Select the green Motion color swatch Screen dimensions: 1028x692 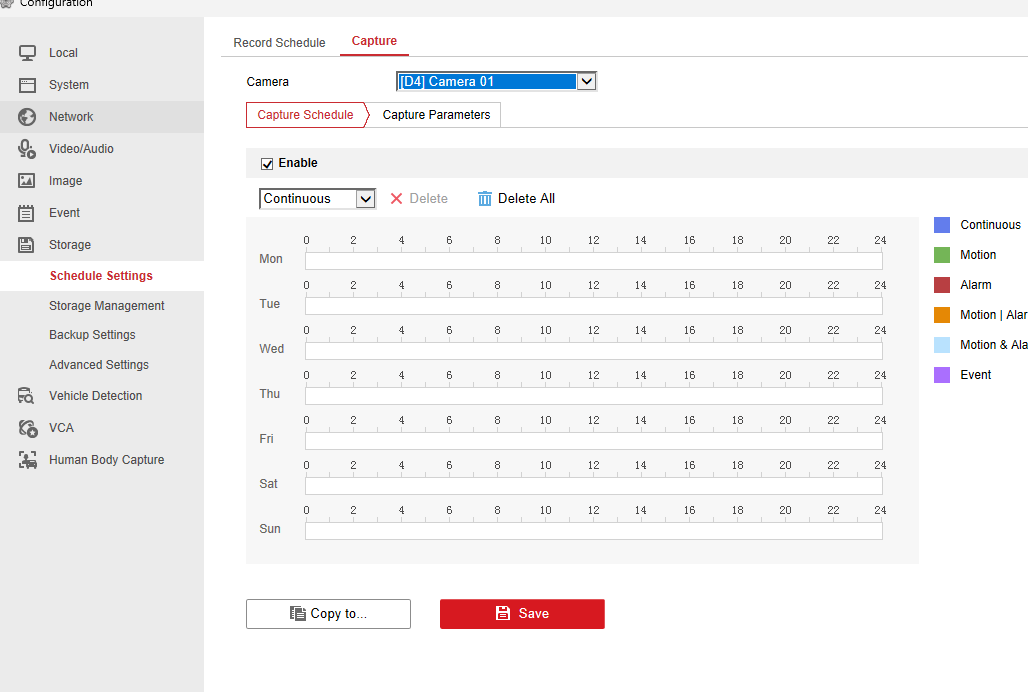[x=942, y=255]
